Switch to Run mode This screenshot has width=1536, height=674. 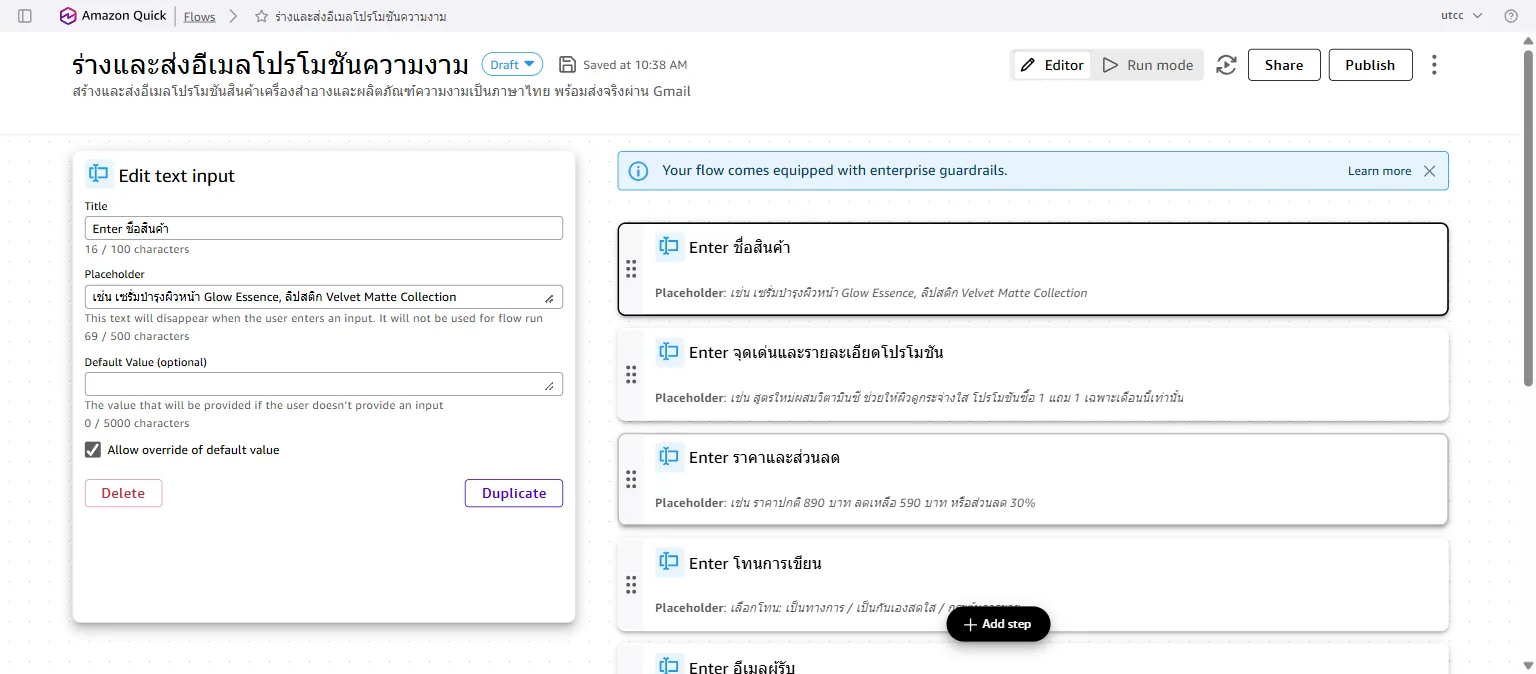[x=1148, y=65]
